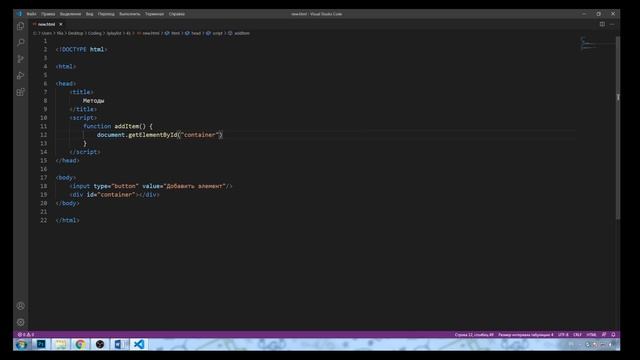Click the VS Code logo in title bar

coord(19,14)
